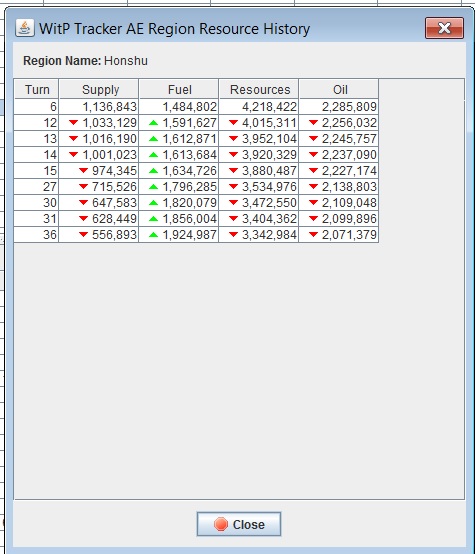Screen dimensions: 475x554
Task: Sort by the Turn column header
Action: point(36,89)
